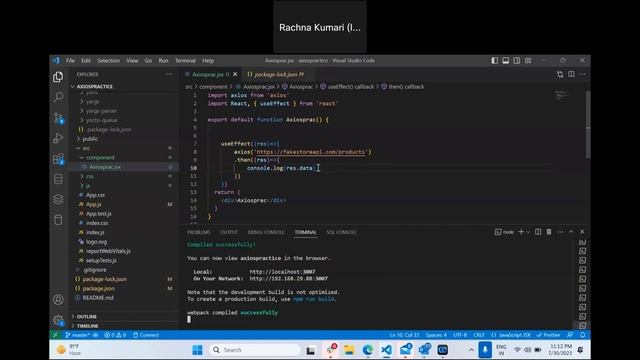
Task: Switch to the Problems panel tab
Action: [x=198, y=232]
